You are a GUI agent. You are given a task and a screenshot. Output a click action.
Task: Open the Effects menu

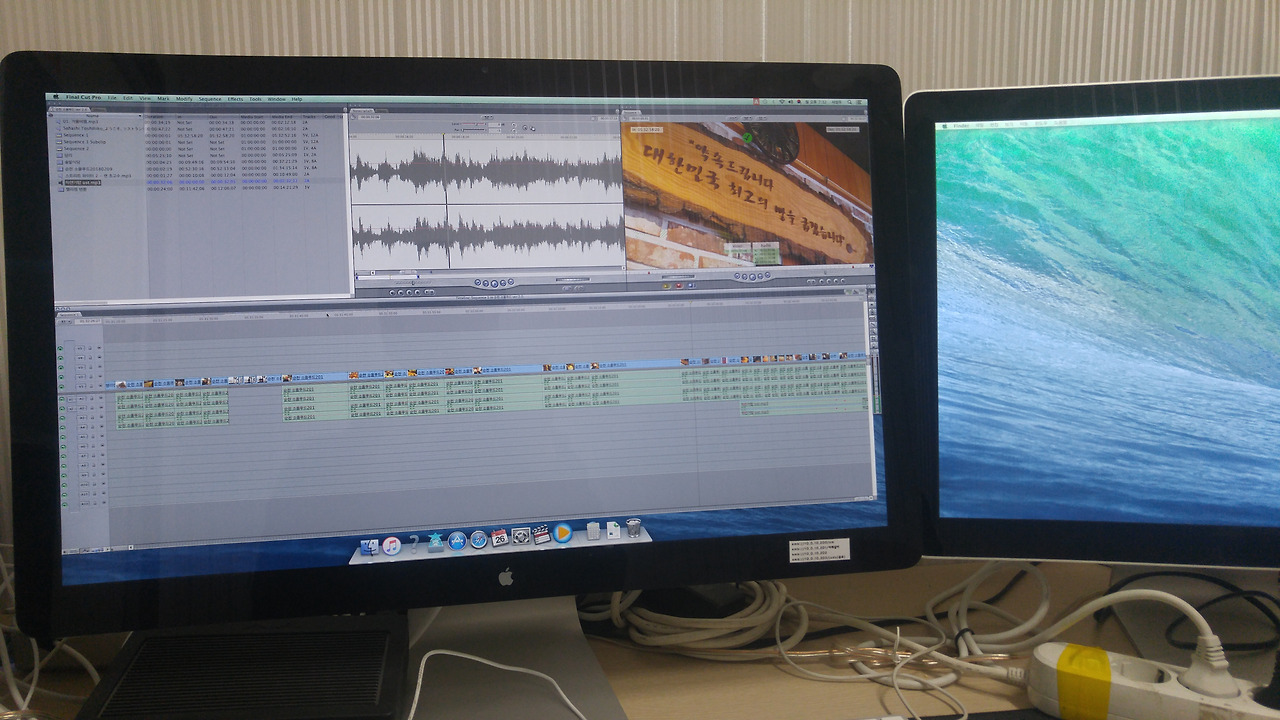coord(235,99)
